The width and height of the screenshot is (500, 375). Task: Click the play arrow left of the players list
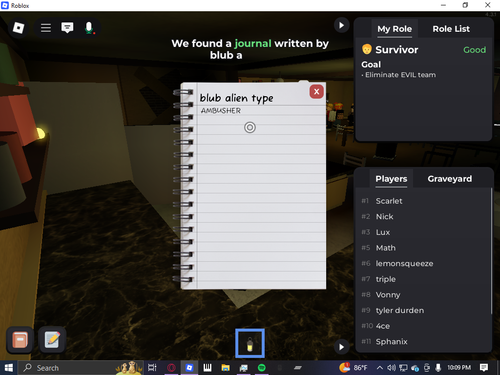(x=341, y=347)
